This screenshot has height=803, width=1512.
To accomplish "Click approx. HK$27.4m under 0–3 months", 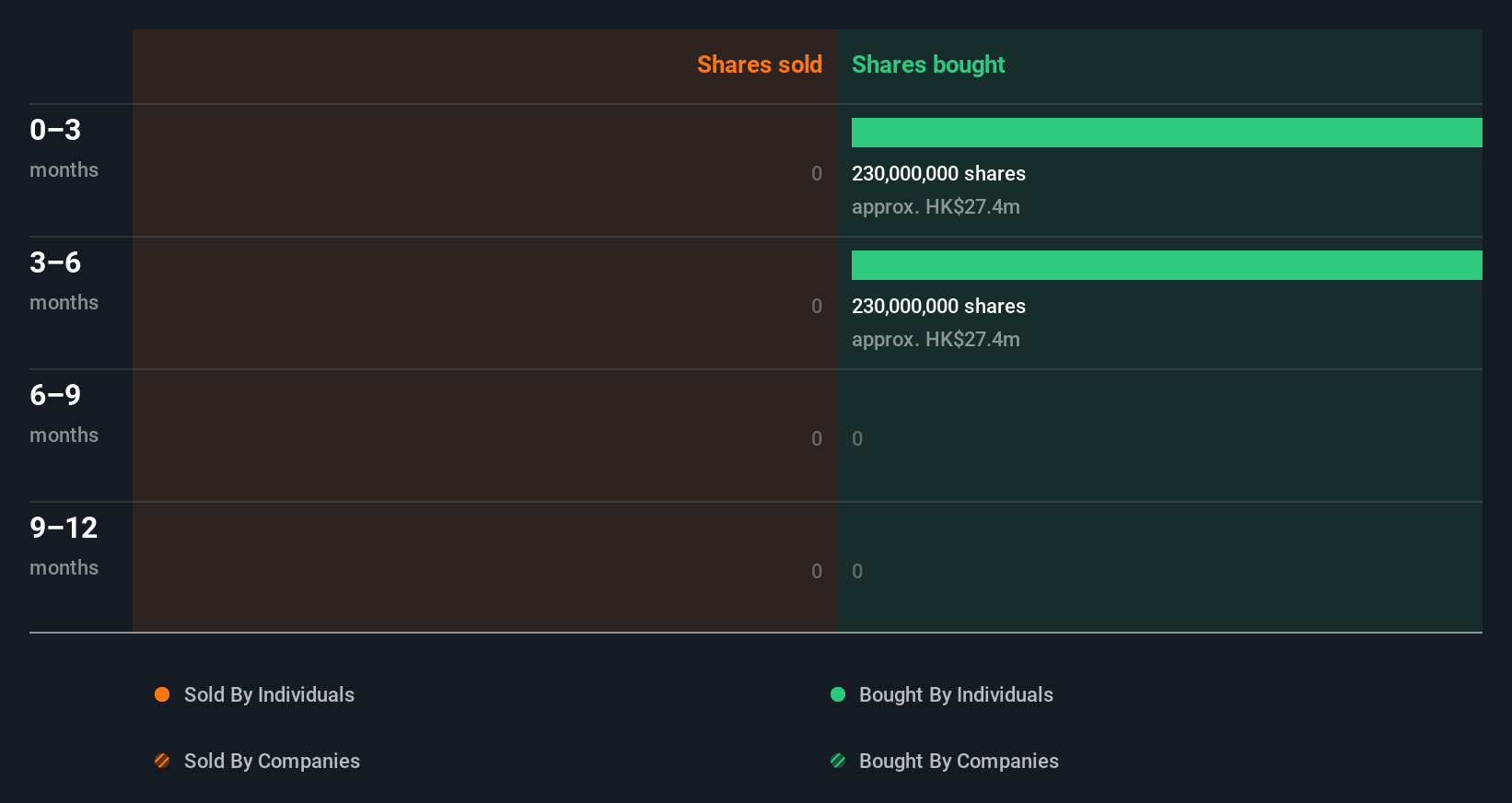I will coord(936,206).
